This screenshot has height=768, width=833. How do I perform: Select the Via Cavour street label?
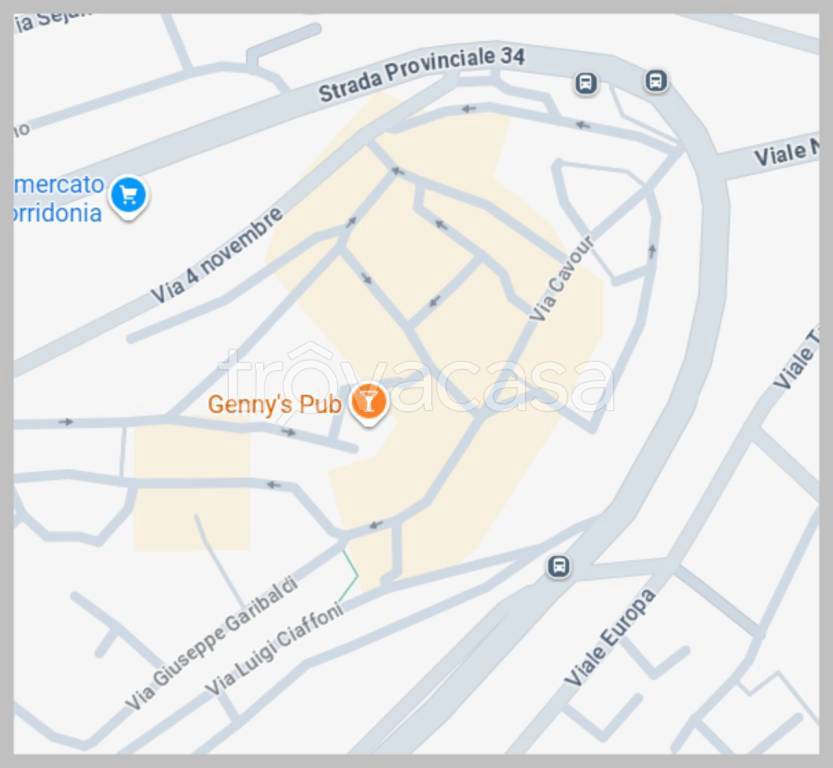(561, 278)
